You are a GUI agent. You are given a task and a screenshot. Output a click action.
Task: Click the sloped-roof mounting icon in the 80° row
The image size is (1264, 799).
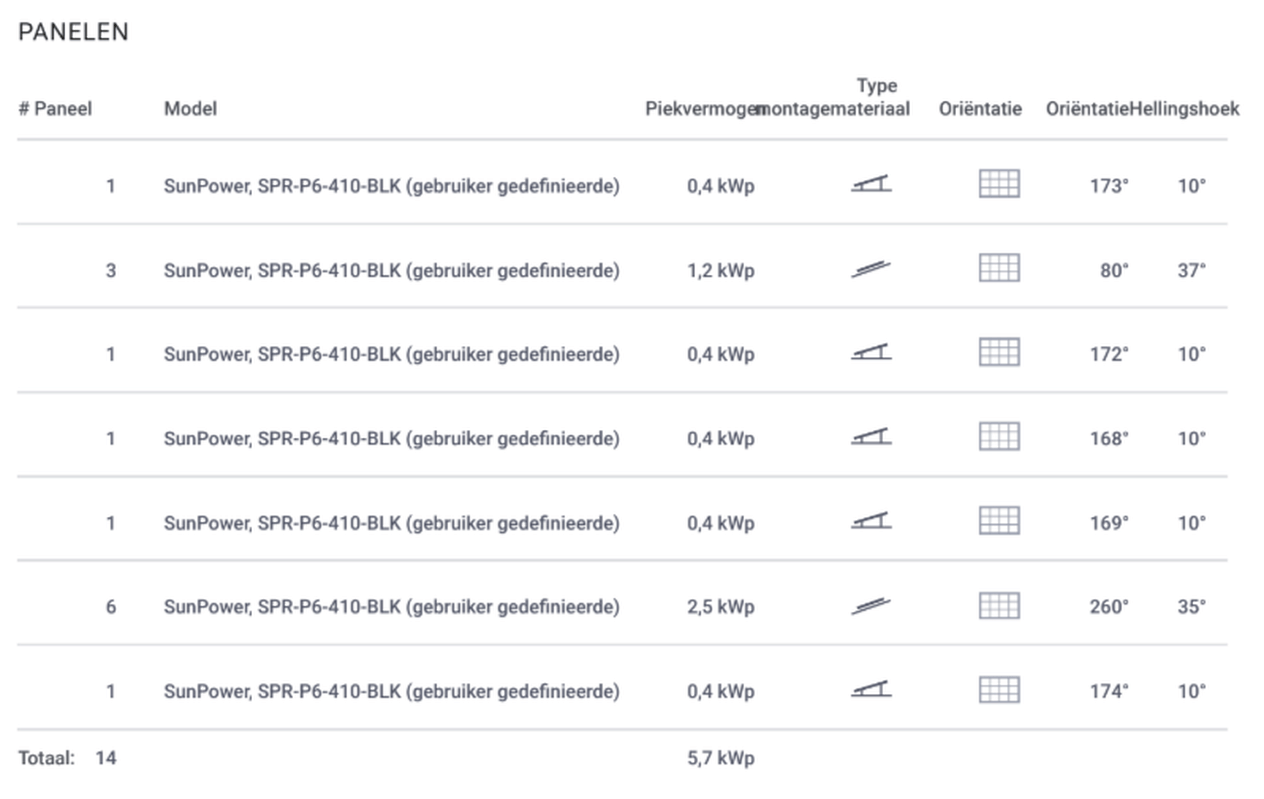tap(871, 269)
